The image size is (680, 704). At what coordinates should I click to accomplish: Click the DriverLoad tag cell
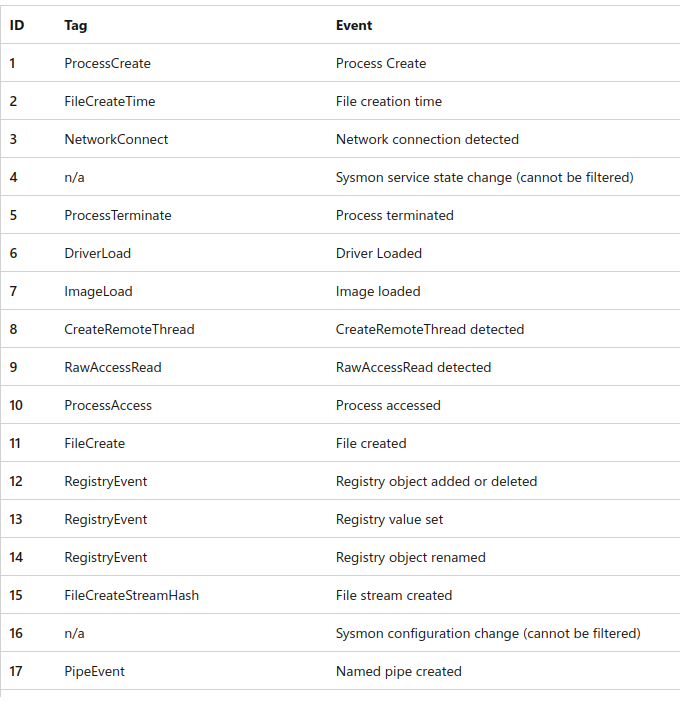pyautogui.click(x=97, y=253)
